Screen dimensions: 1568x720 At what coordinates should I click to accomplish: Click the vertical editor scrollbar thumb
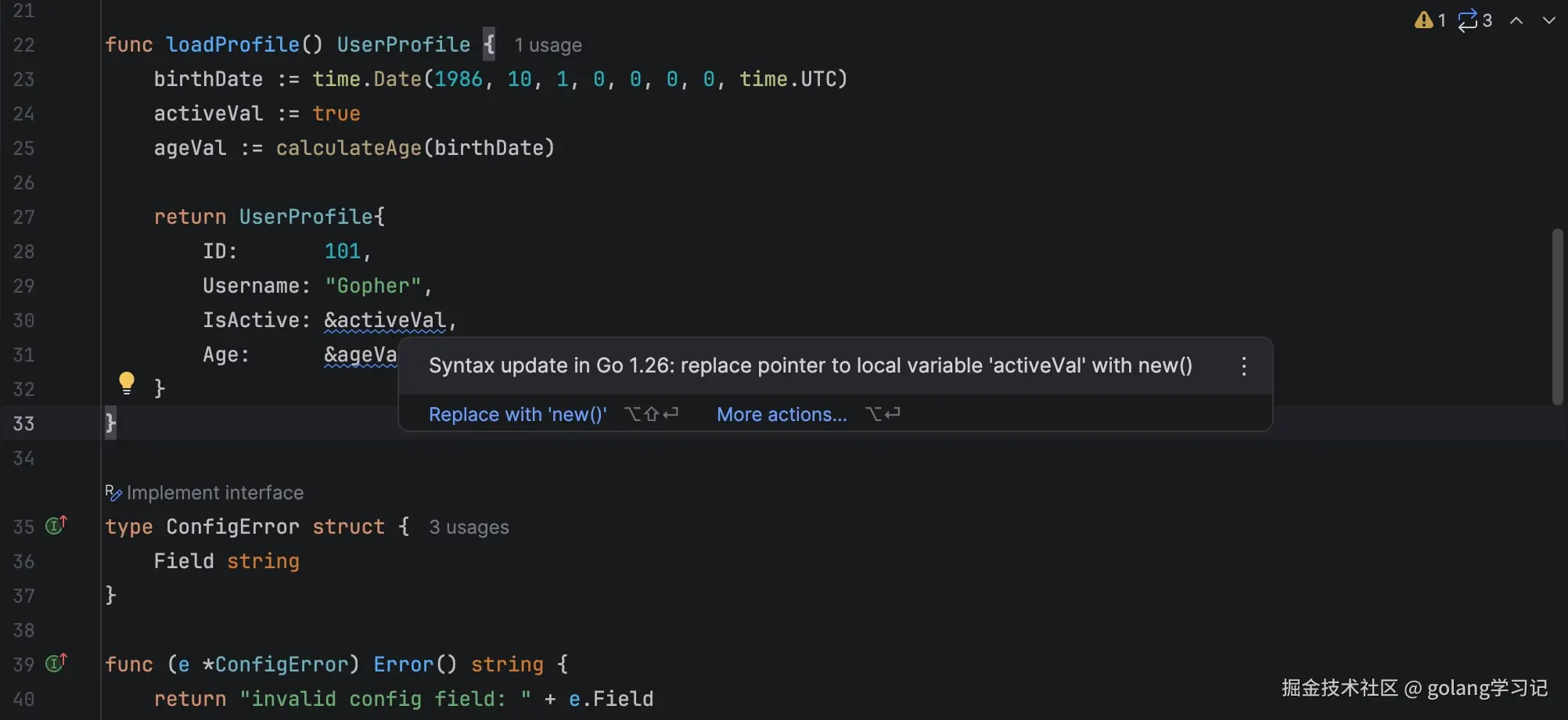point(1557,317)
